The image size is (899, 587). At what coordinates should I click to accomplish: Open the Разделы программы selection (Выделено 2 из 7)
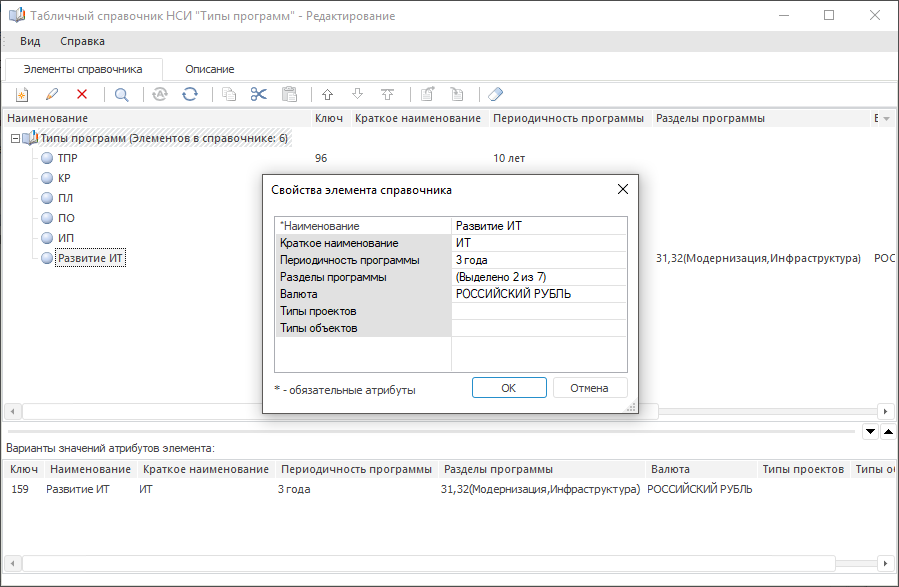[539, 277]
